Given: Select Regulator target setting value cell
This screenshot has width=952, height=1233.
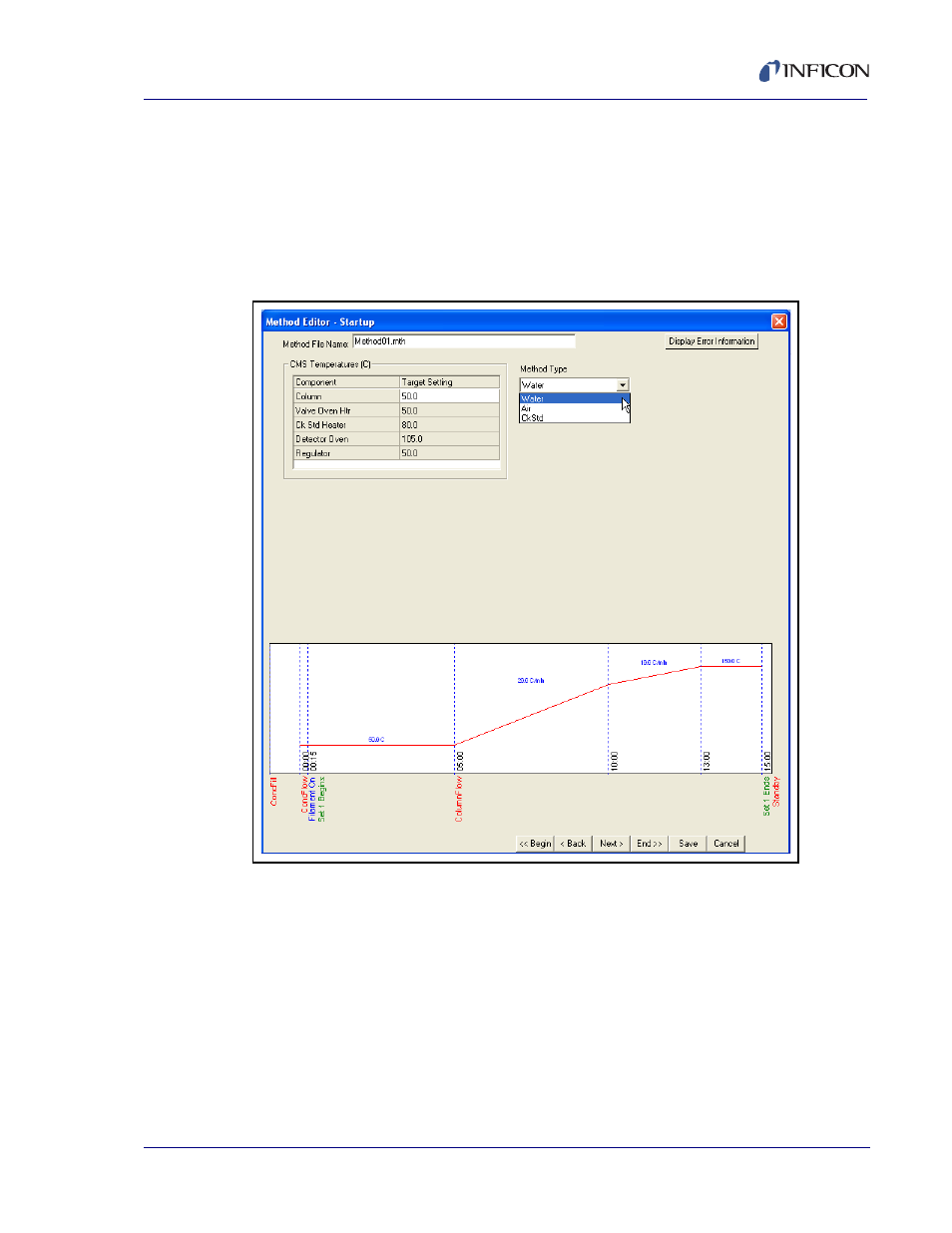Looking at the screenshot, I should tap(449, 453).
